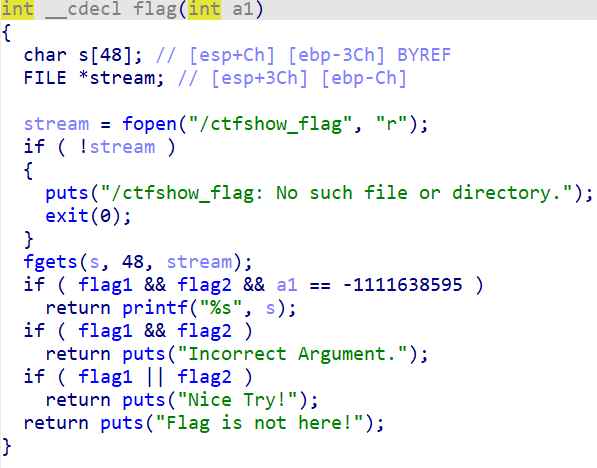
Task: Click flag1 in the first condition
Action: 105,285
